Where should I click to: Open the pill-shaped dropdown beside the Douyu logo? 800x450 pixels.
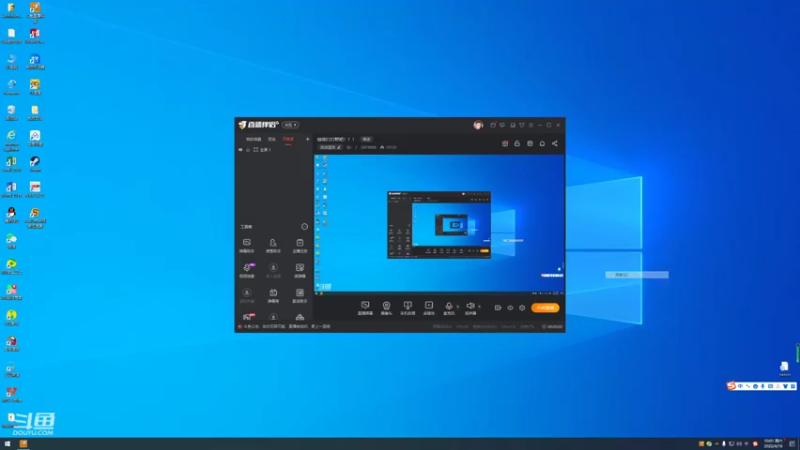tap(290, 125)
